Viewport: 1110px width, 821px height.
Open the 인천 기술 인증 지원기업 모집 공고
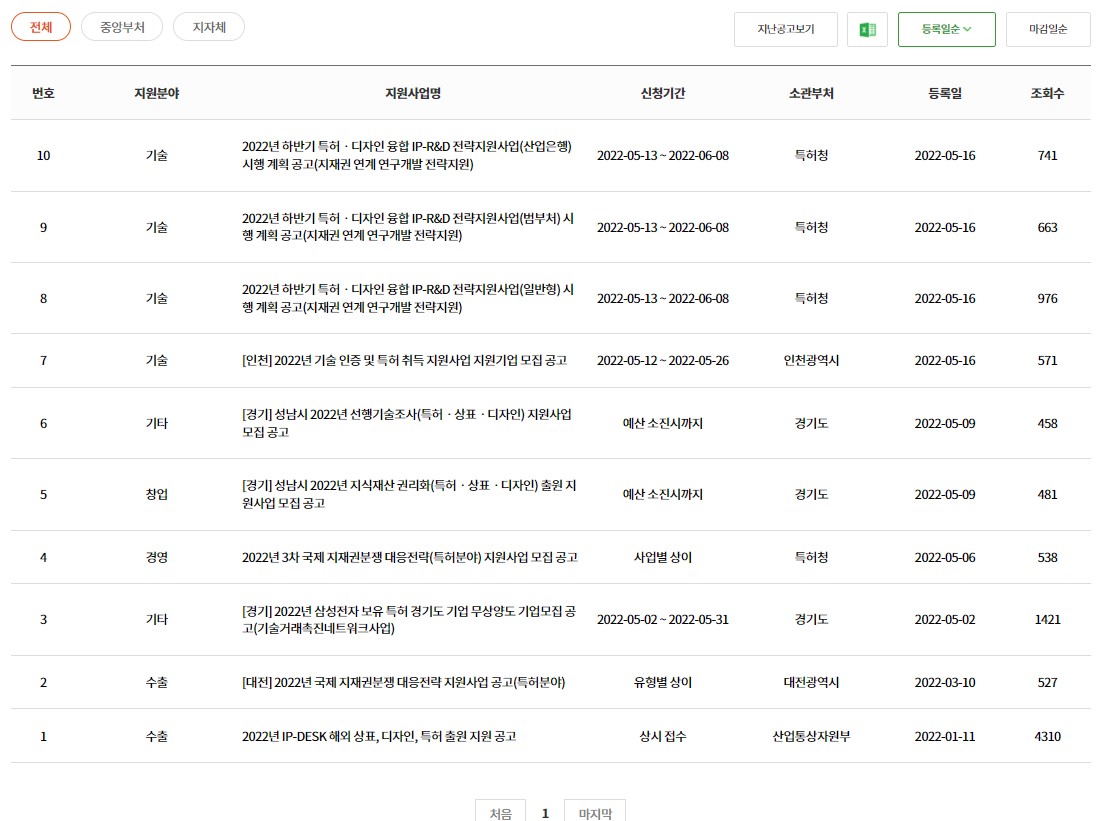pos(404,360)
